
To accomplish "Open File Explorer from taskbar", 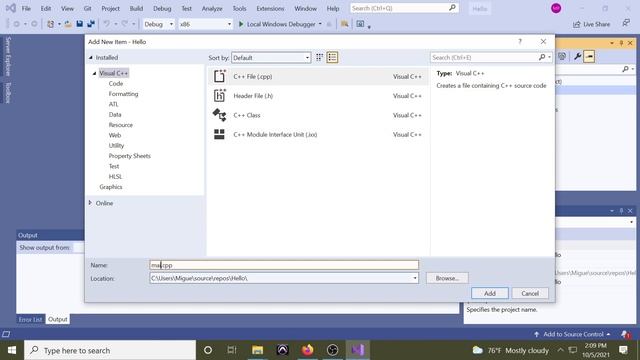I will (x=258, y=350).
